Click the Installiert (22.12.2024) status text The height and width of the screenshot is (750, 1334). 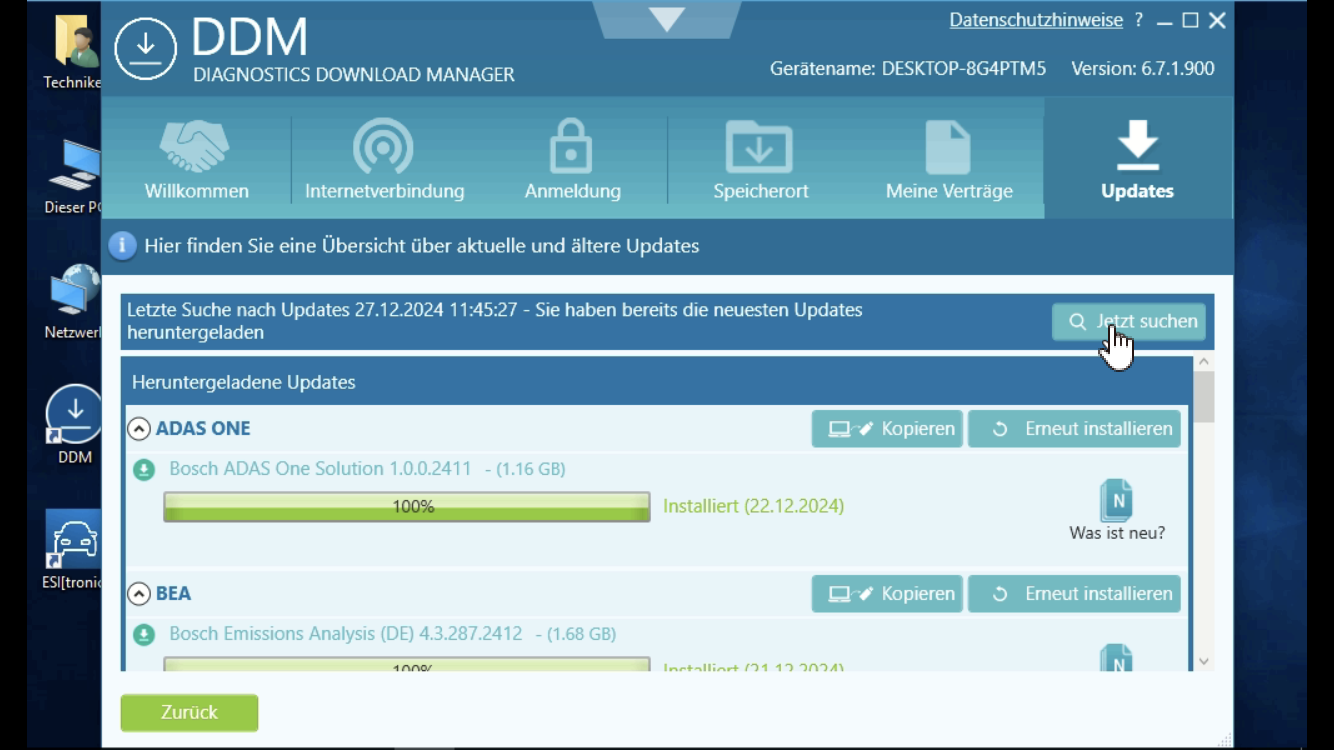753,506
